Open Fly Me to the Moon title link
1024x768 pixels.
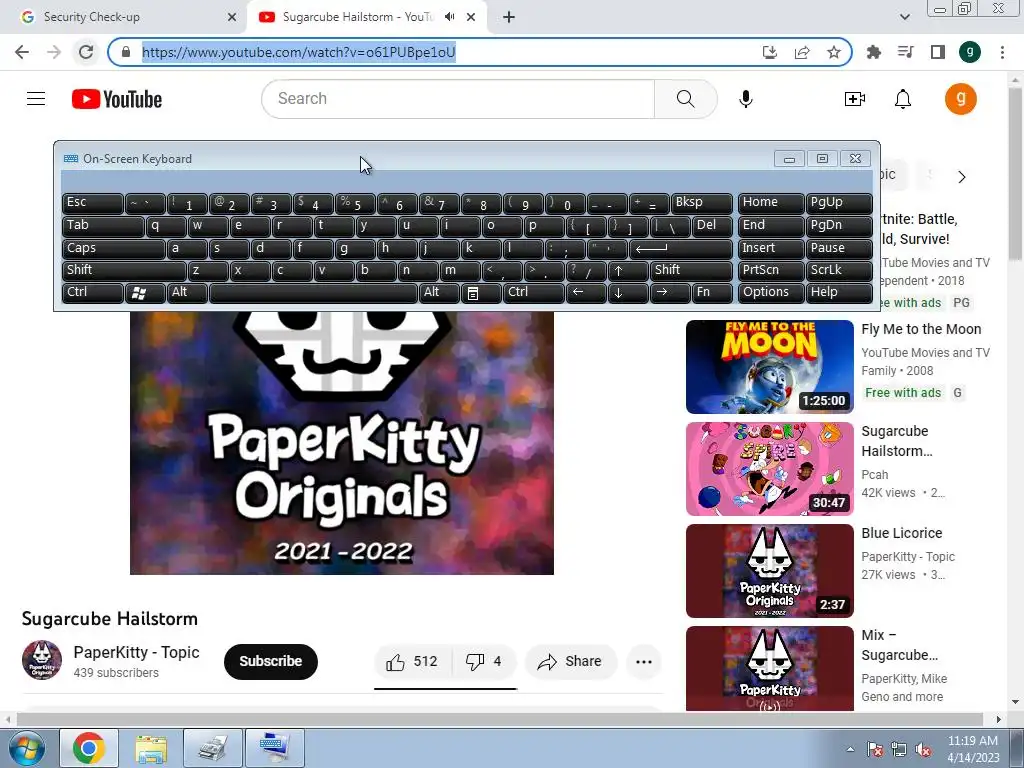(921, 330)
